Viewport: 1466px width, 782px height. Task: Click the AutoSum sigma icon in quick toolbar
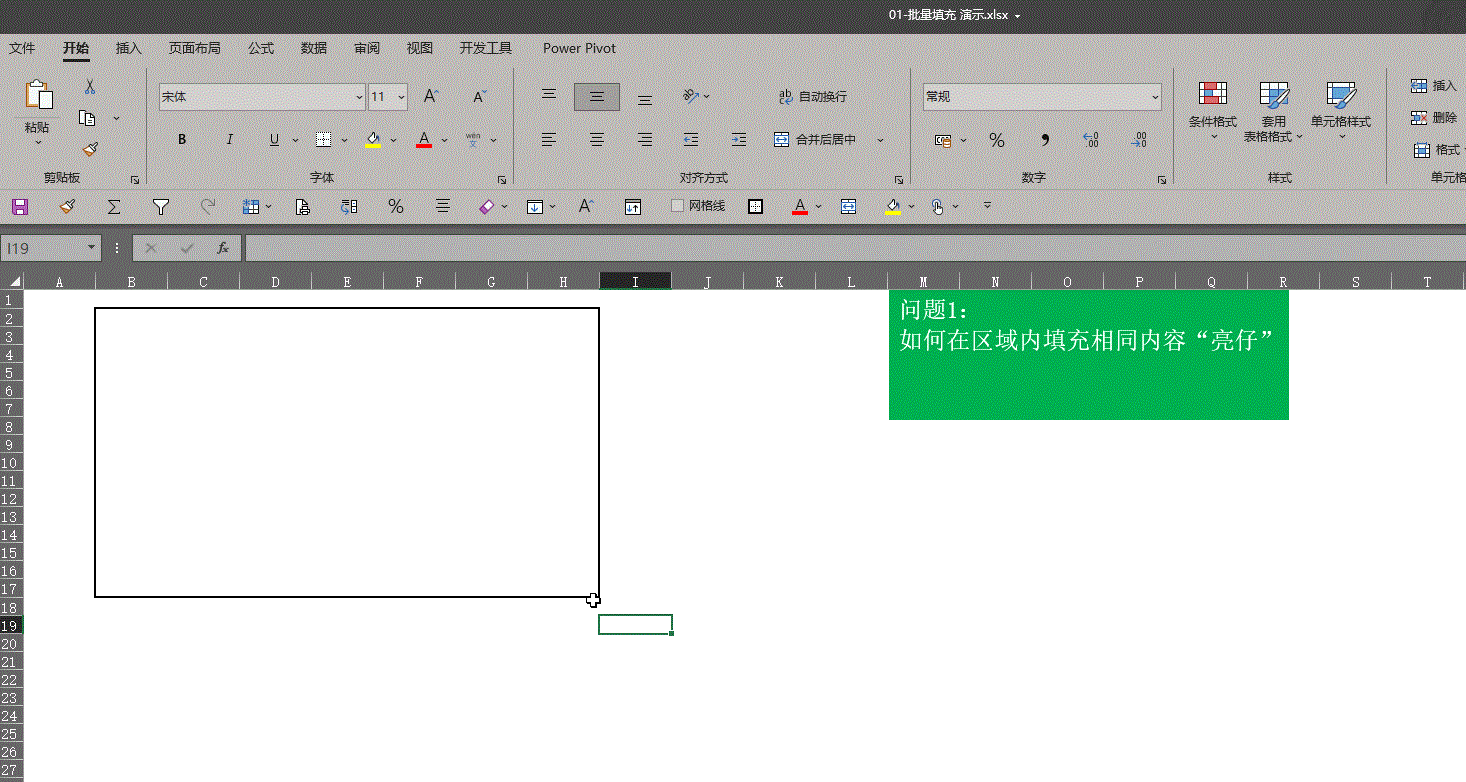click(x=114, y=206)
